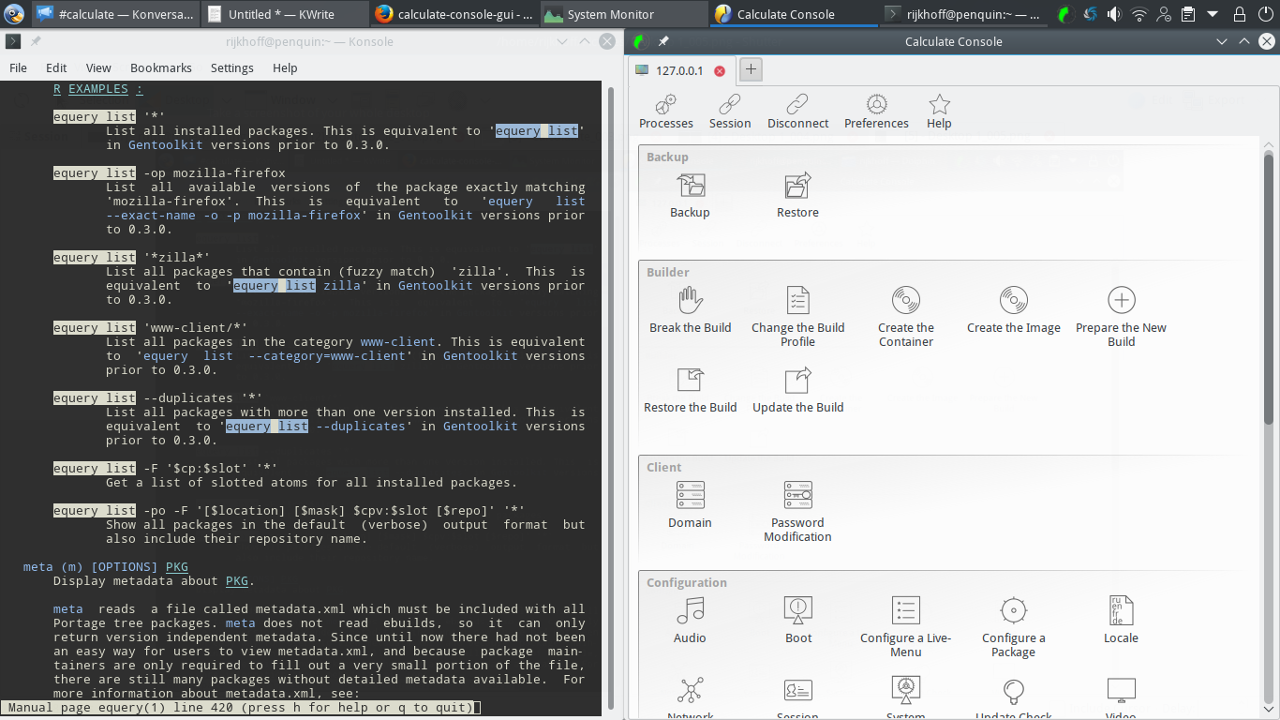Launch the Restore tool
This screenshot has height=720, width=1280.
(798, 195)
